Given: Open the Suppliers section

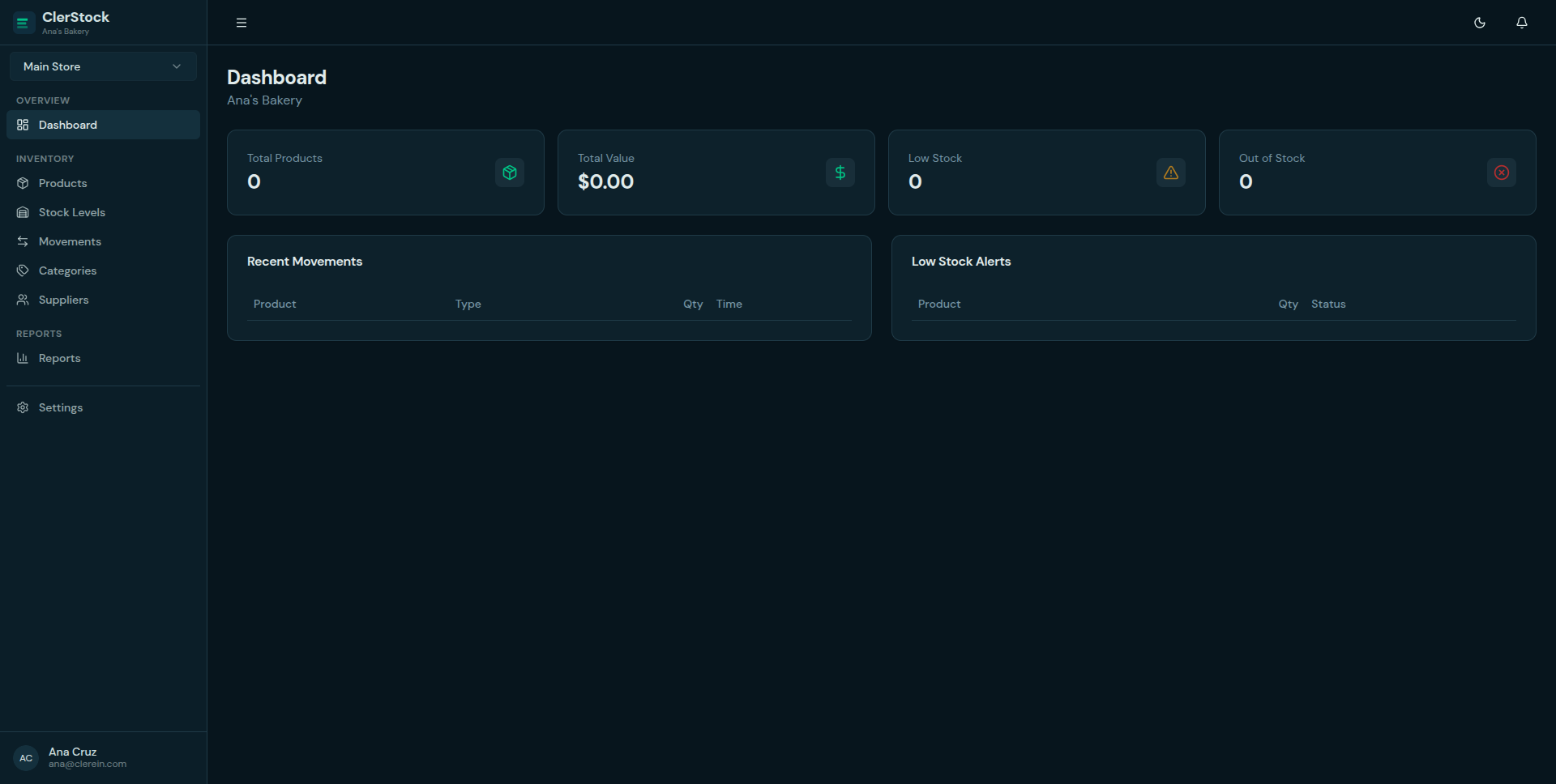Looking at the screenshot, I should 64,300.
